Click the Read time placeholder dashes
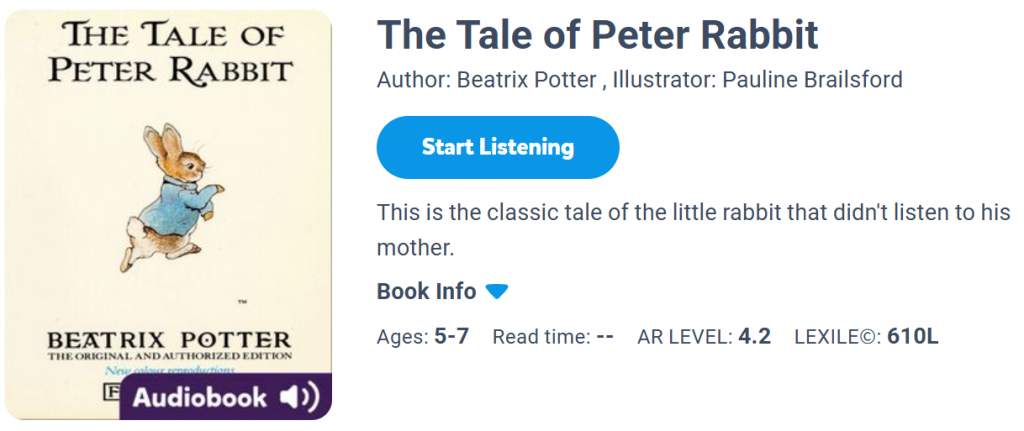The height and width of the screenshot is (431, 1024). click(604, 337)
